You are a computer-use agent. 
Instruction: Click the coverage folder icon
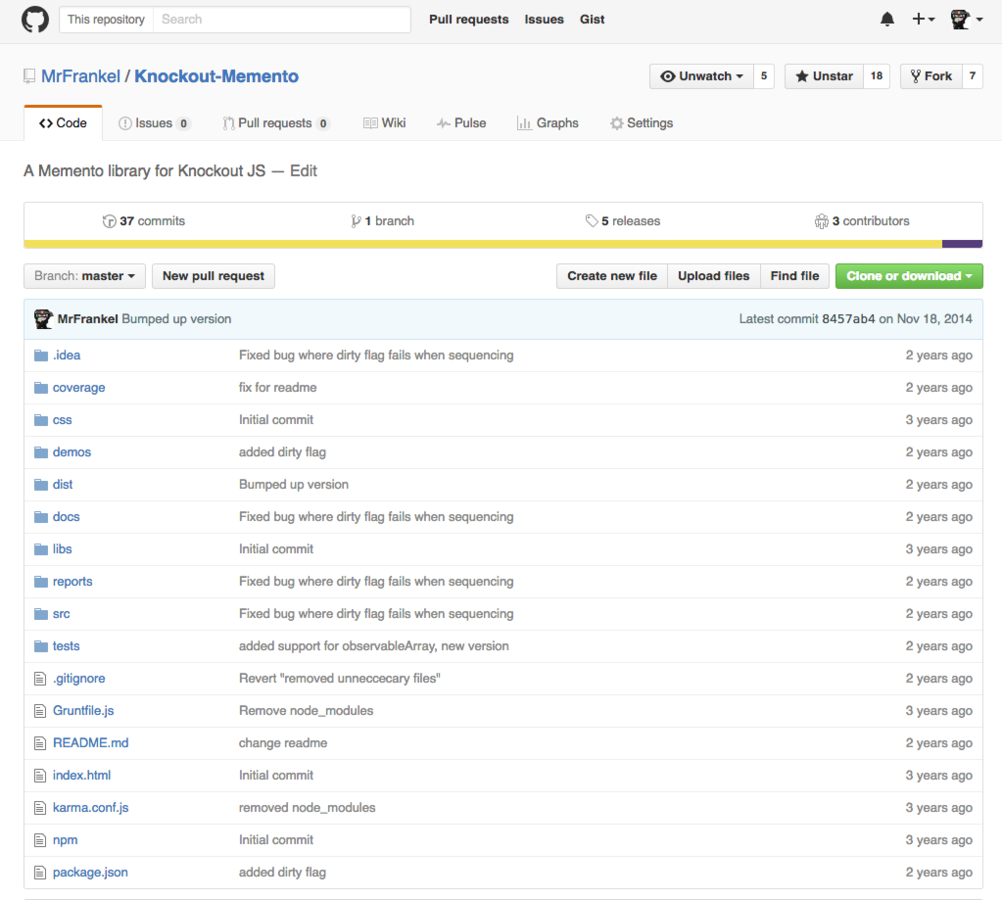[41, 387]
